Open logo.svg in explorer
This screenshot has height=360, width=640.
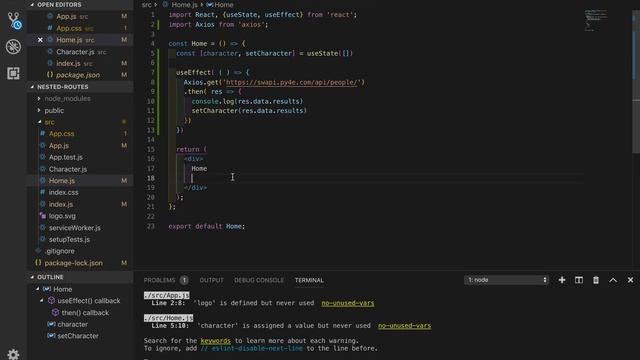pos(80,216)
